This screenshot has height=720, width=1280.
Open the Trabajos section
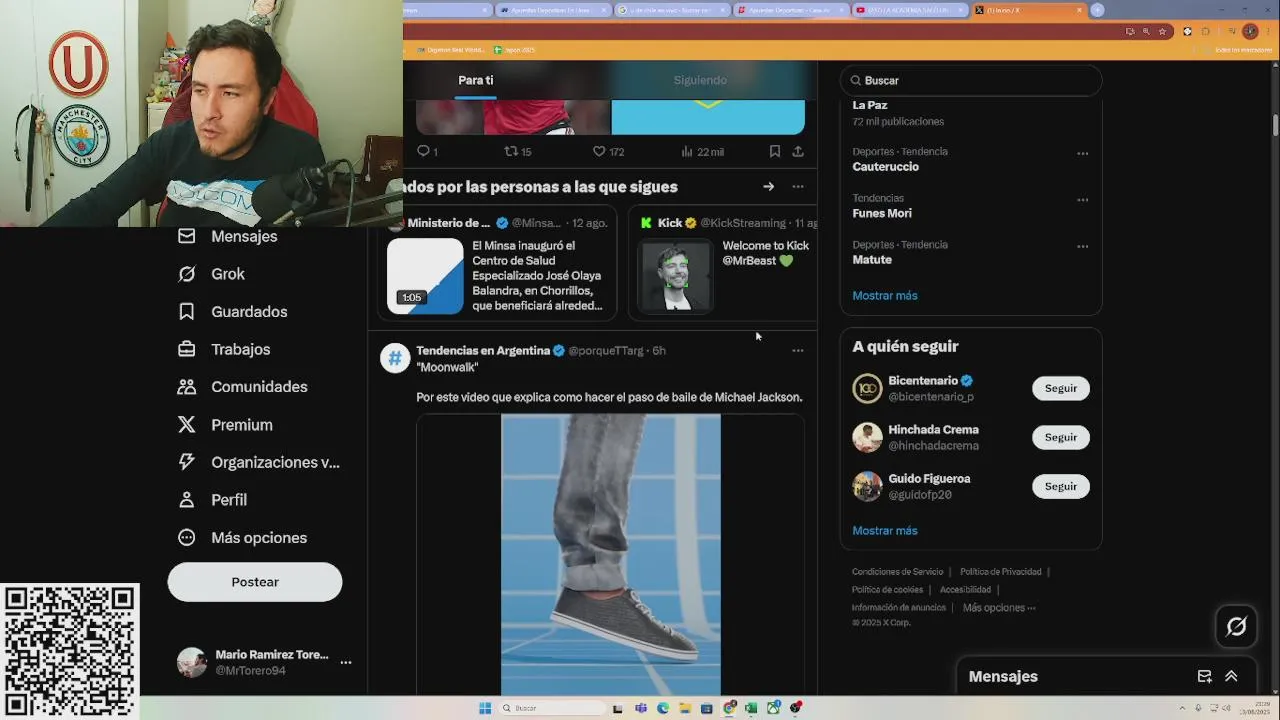coord(224,349)
